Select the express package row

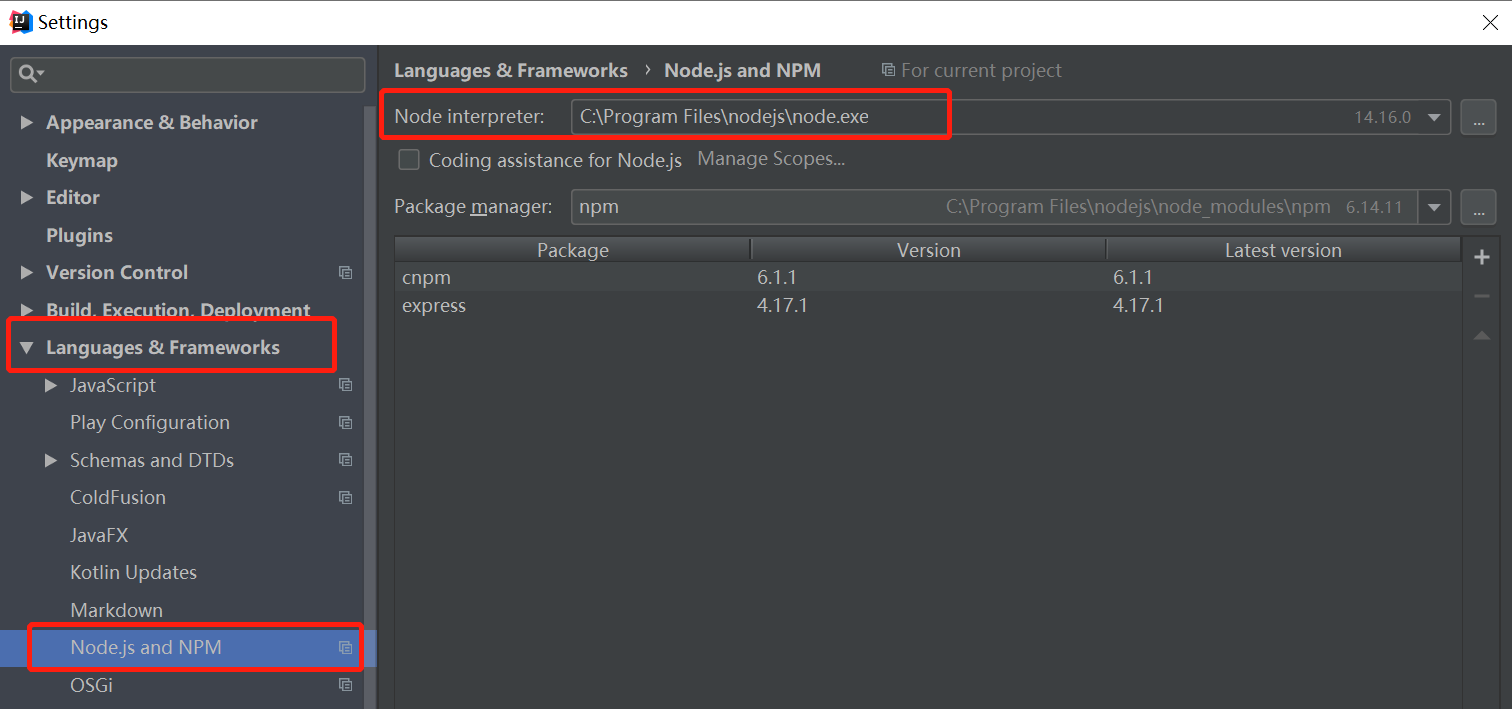click(x=928, y=305)
